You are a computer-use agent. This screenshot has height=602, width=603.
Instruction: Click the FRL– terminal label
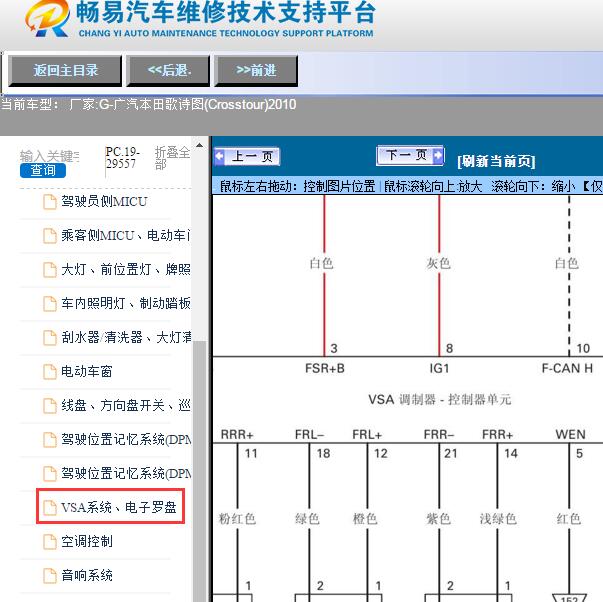coord(309,435)
